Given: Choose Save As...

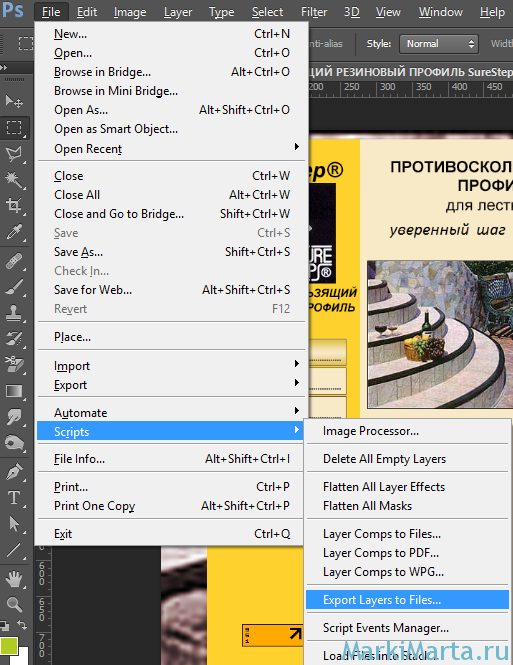Looking at the screenshot, I should coord(171,252).
